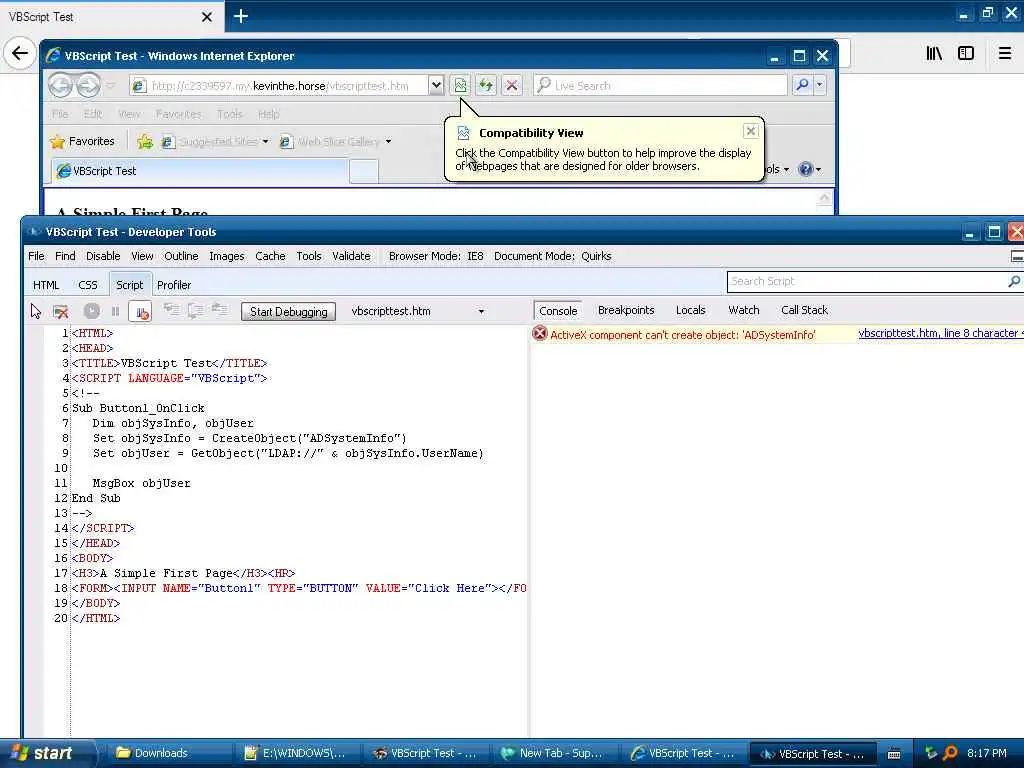
Task: Click the Compatibility View button
Action: pyautogui.click(x=460, y=86)
